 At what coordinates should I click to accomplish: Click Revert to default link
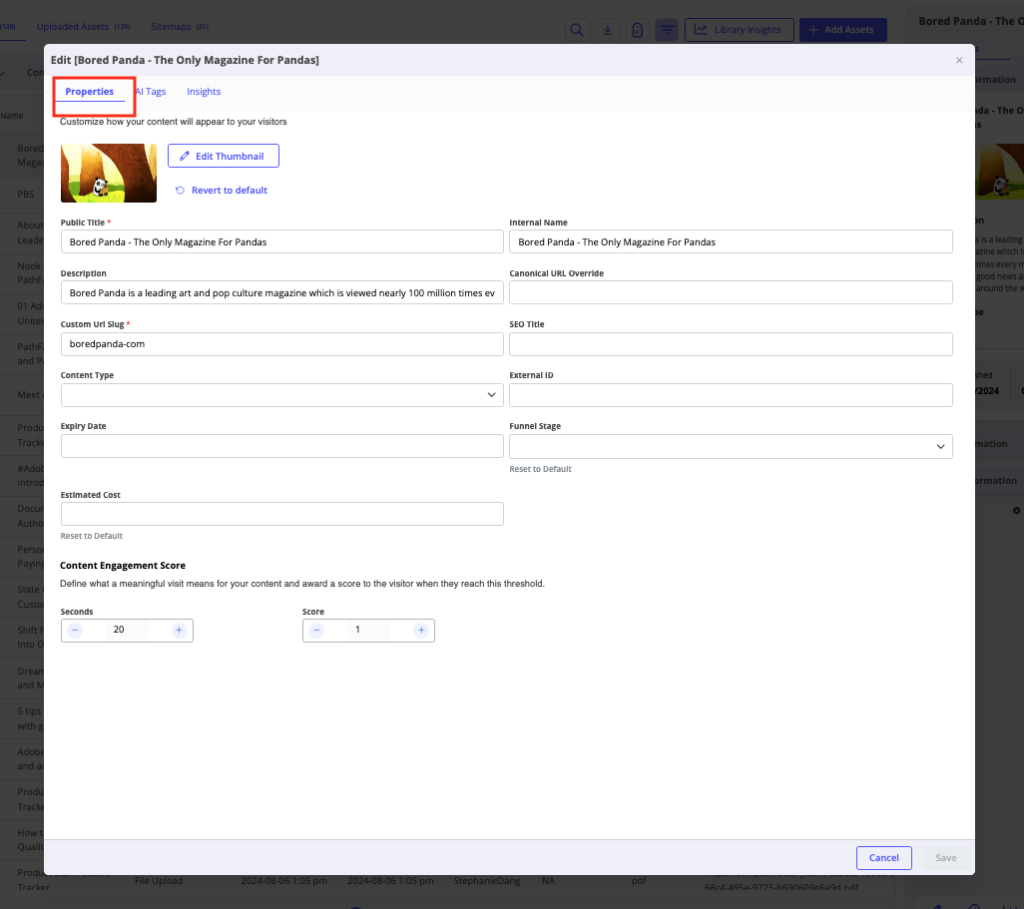point(229,190)
